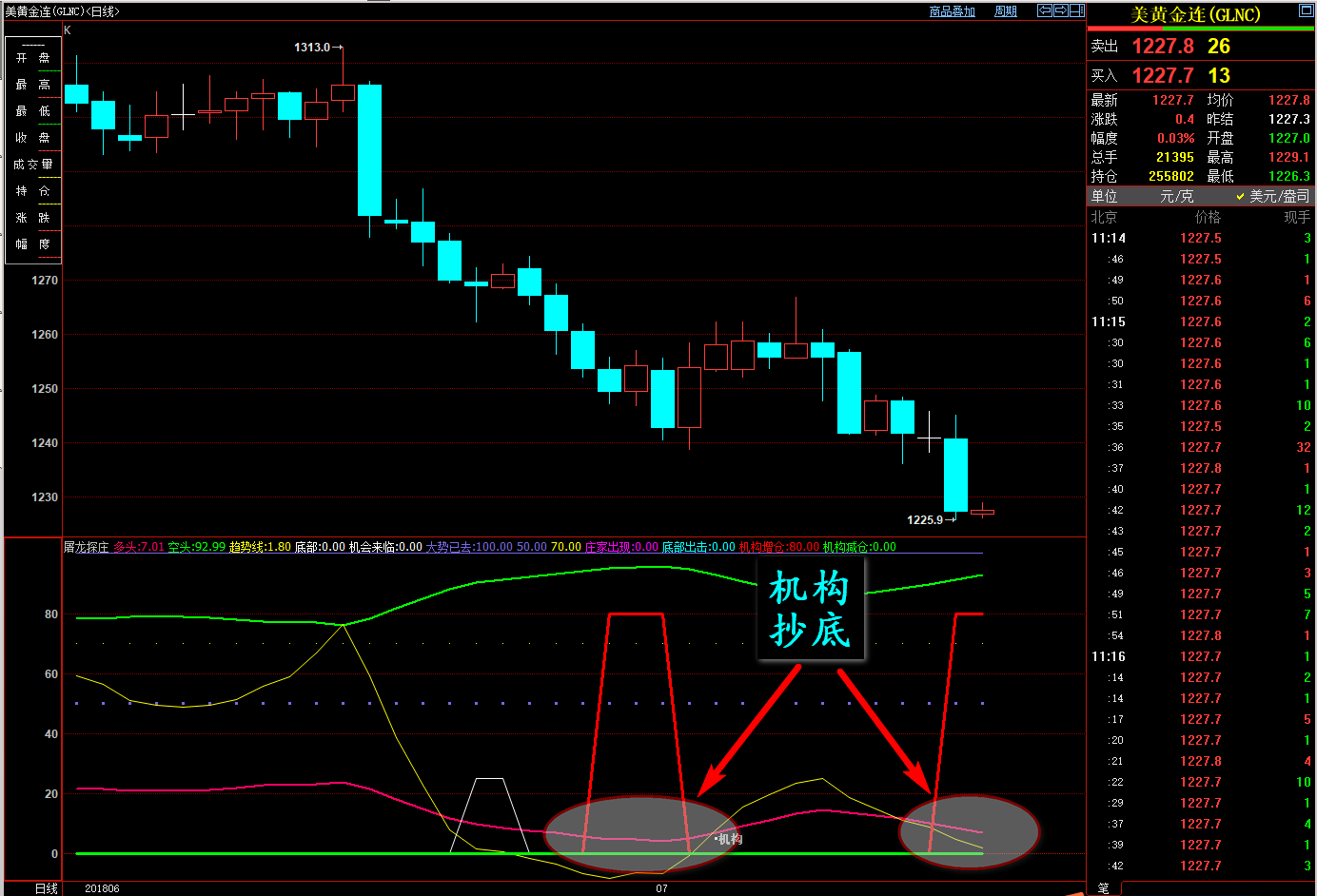Click the red-green buy/sell ratio bar
Screen dimensions: 1317x896
(1201, 29)
